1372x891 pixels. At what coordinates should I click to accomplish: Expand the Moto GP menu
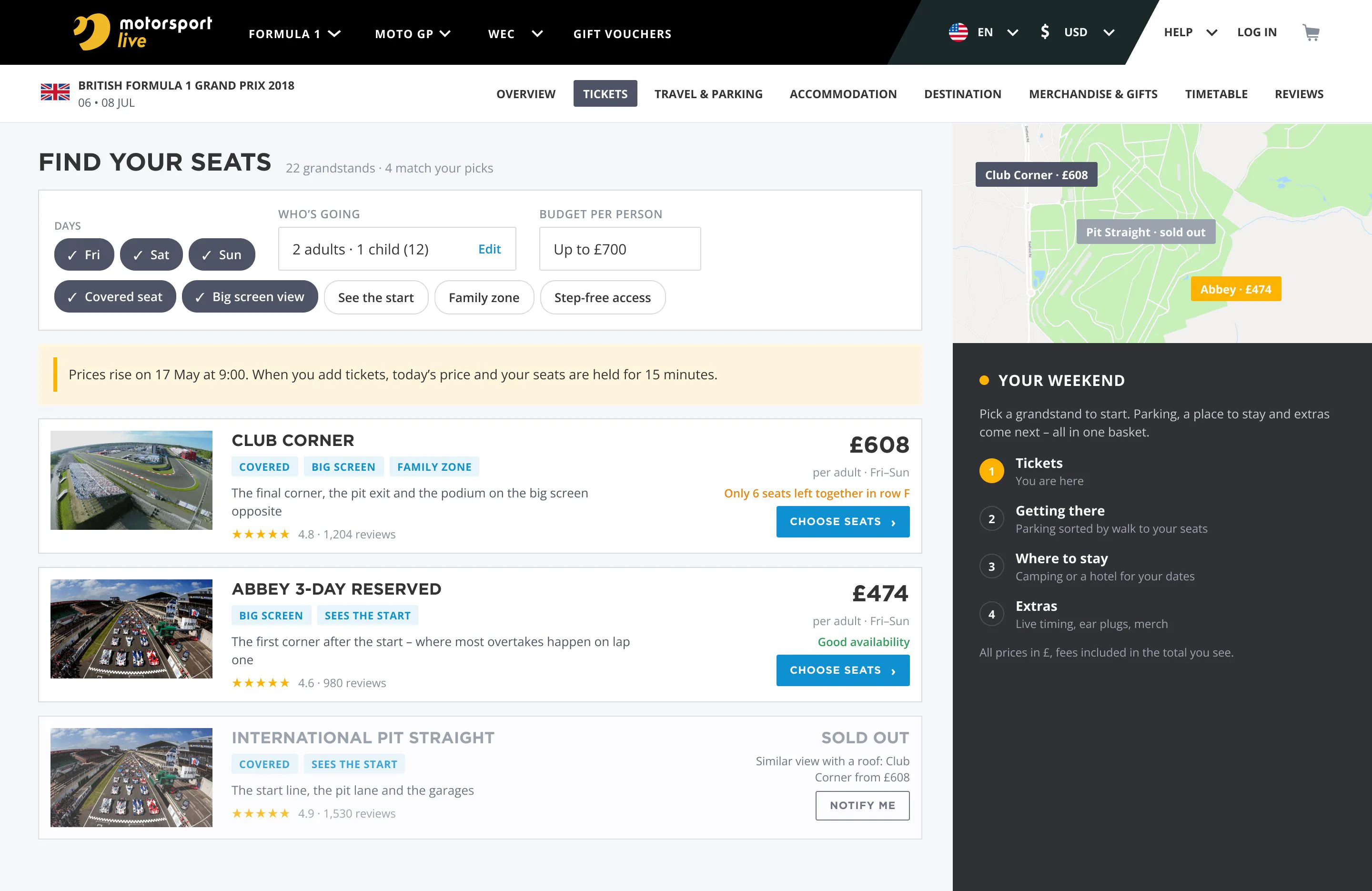[413, 33]
